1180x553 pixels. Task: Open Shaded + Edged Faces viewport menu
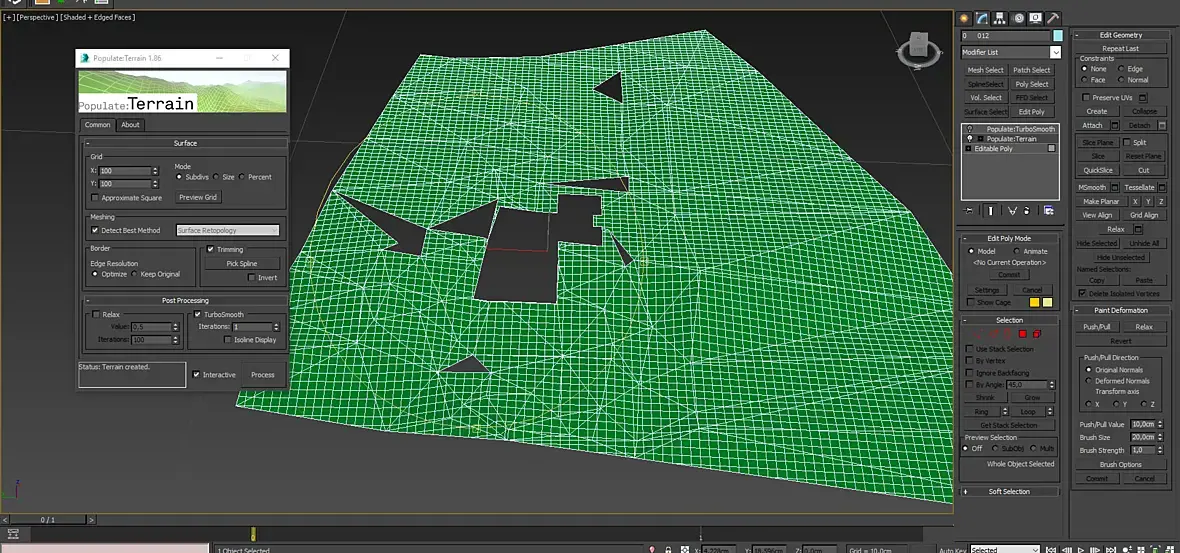[x=98, y=17]
